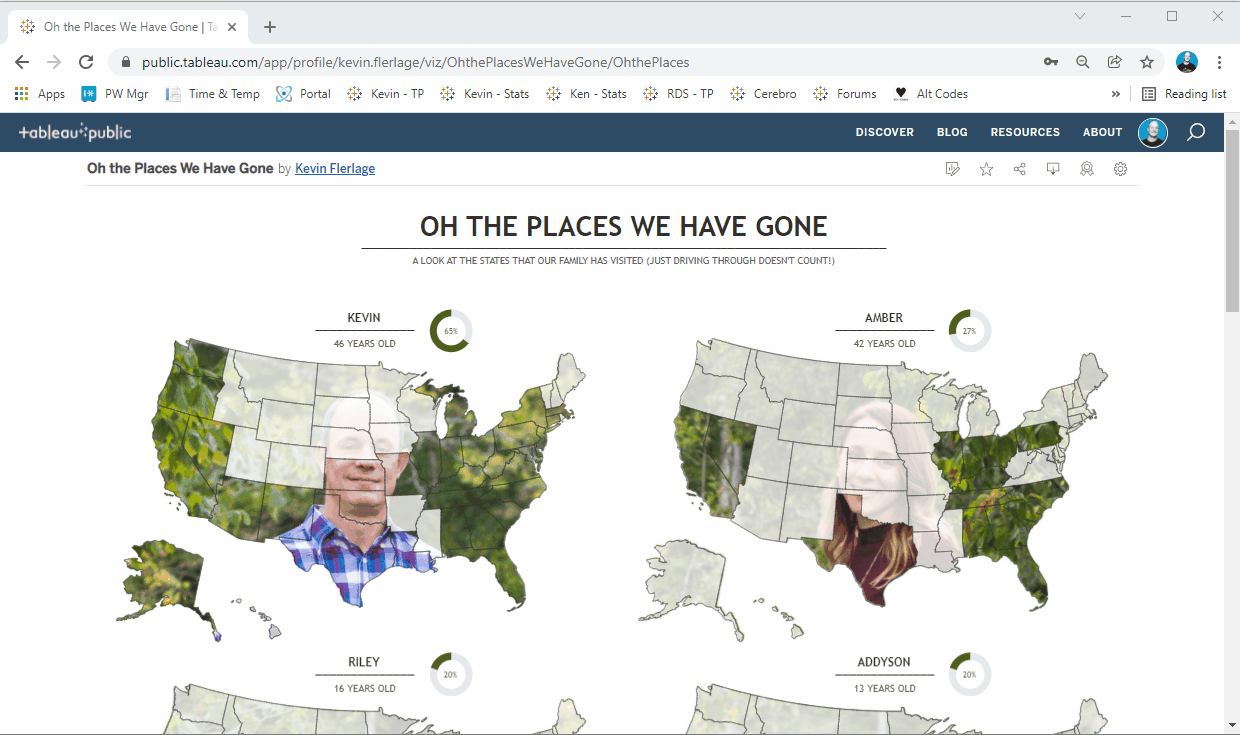Open Cerebro bookmark
The width and height of the screenshot is (1240, 735).
[763, 94]
